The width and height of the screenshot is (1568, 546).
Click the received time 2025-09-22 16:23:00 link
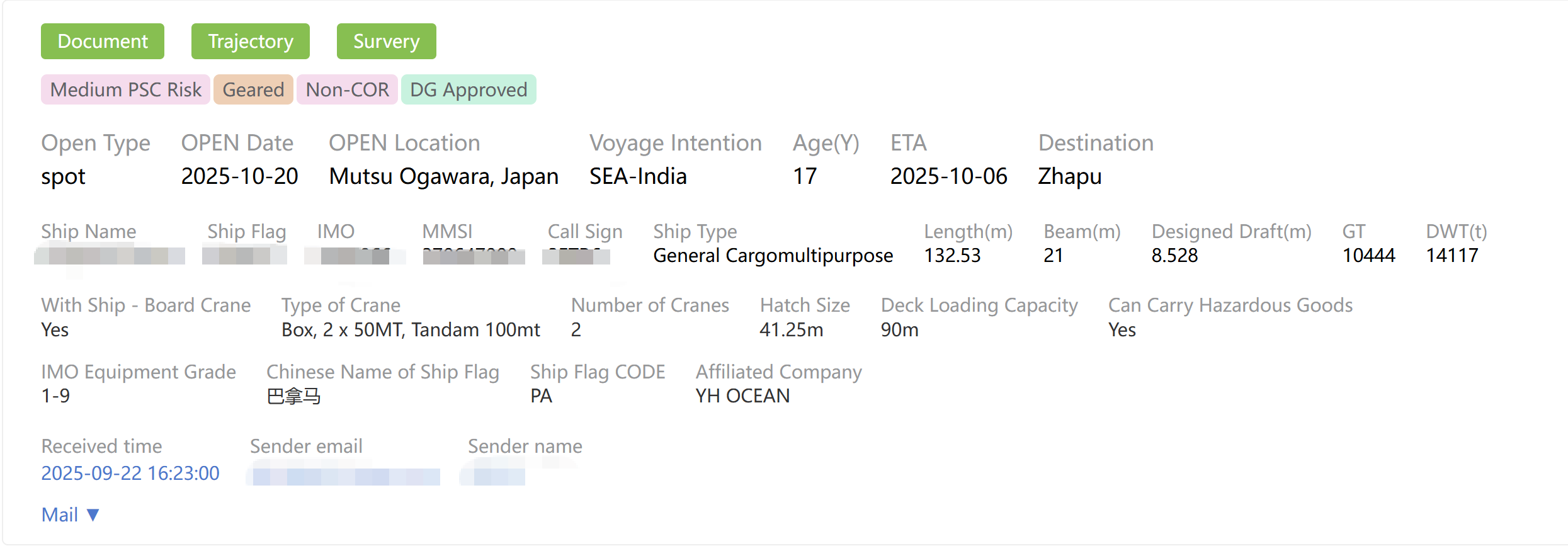tap(130, 473)
